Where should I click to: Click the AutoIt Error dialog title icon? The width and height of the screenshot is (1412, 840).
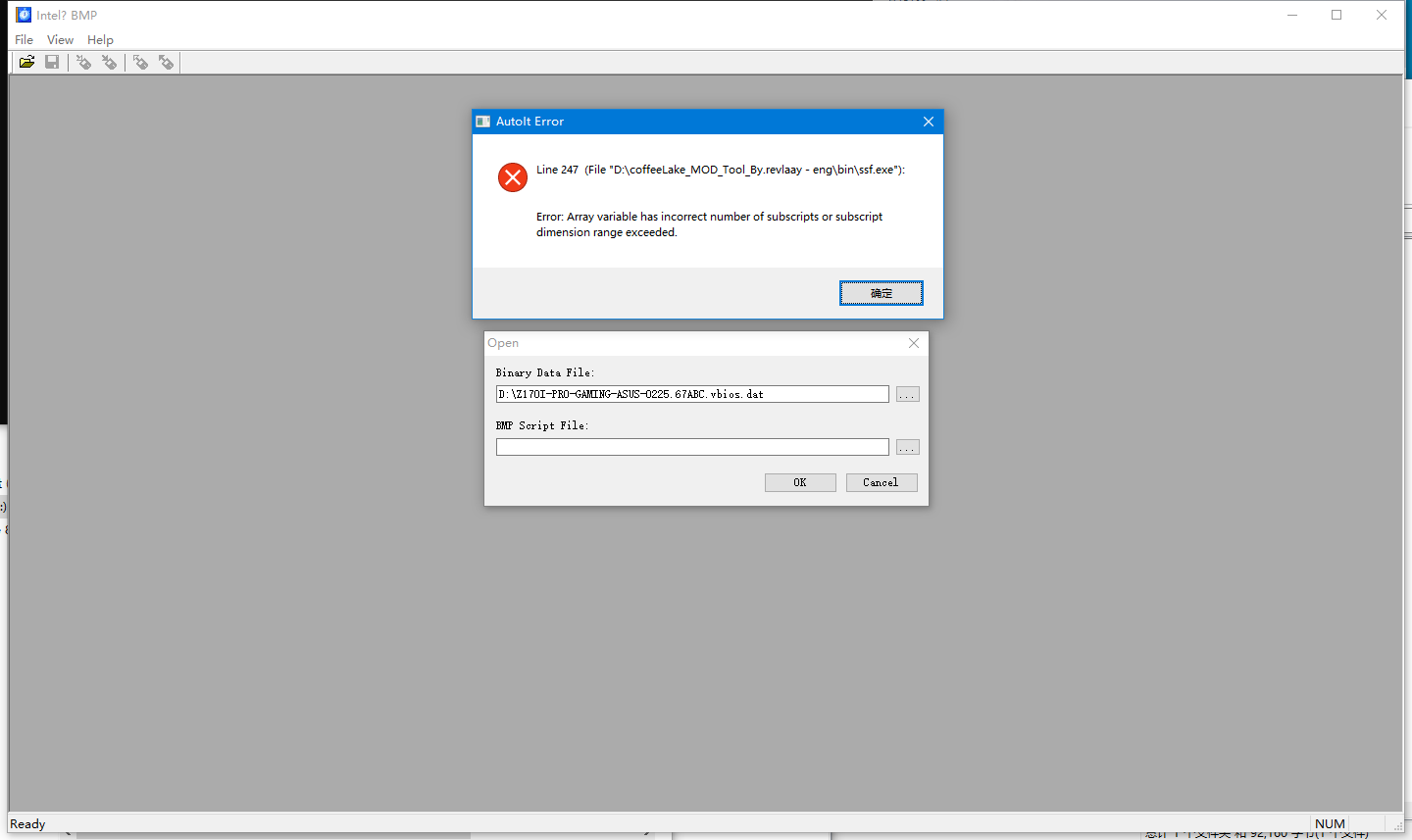[483, 122]
